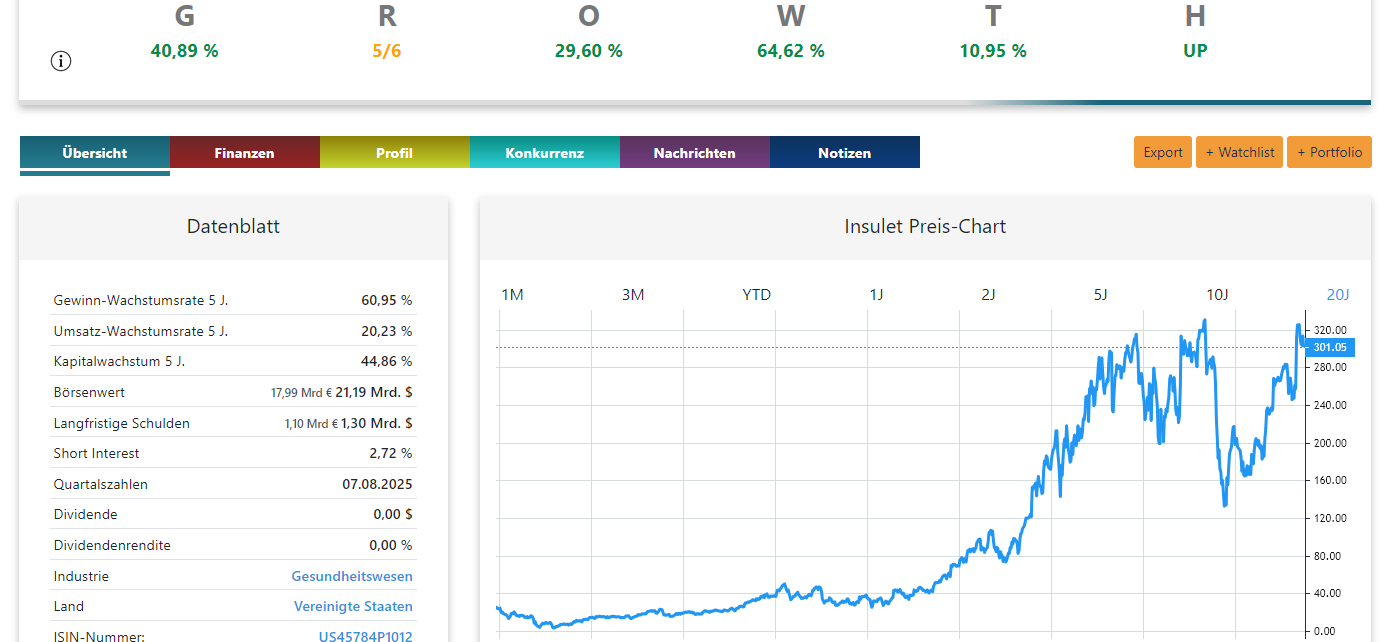Click the 301.05 current price label
The height and width of the screenshot is (642, 1387).
click(1329, 347)
